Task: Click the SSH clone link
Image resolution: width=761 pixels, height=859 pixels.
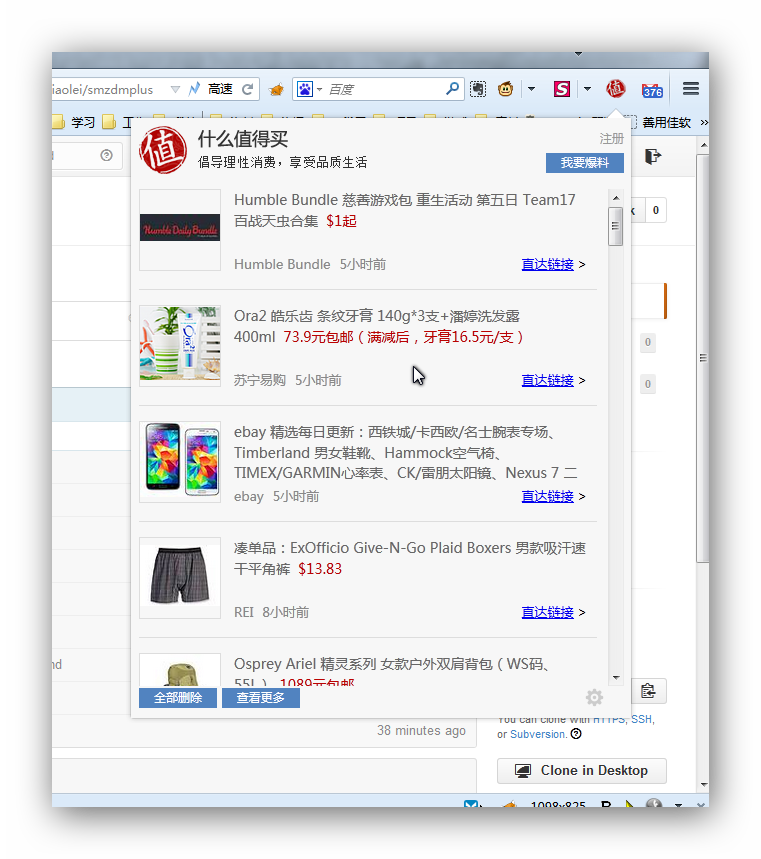Action: coord(641,719)
